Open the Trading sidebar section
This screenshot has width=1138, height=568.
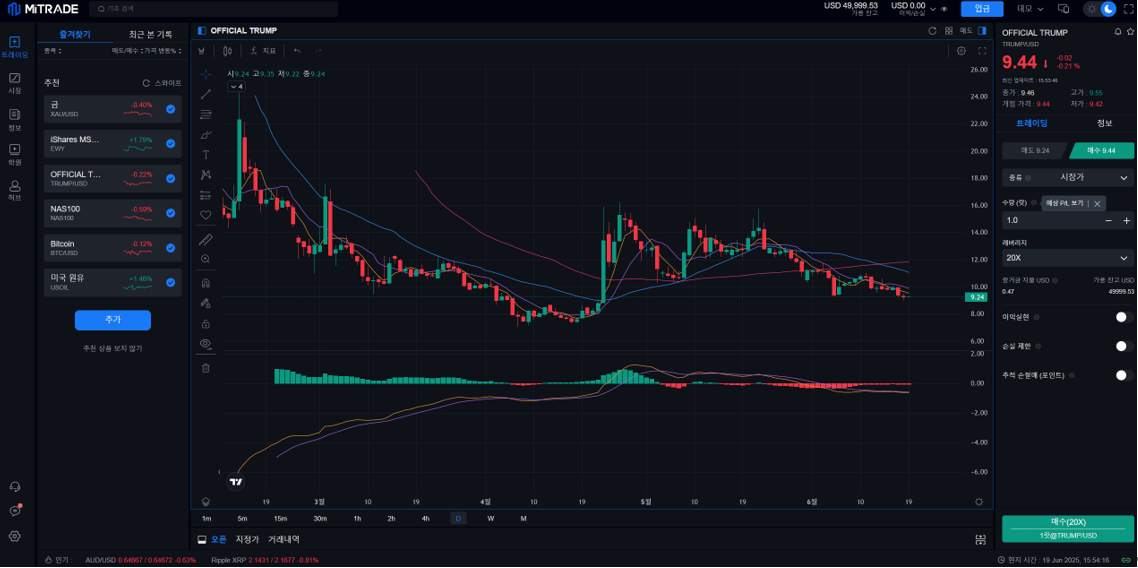click(x=15, y=47)
